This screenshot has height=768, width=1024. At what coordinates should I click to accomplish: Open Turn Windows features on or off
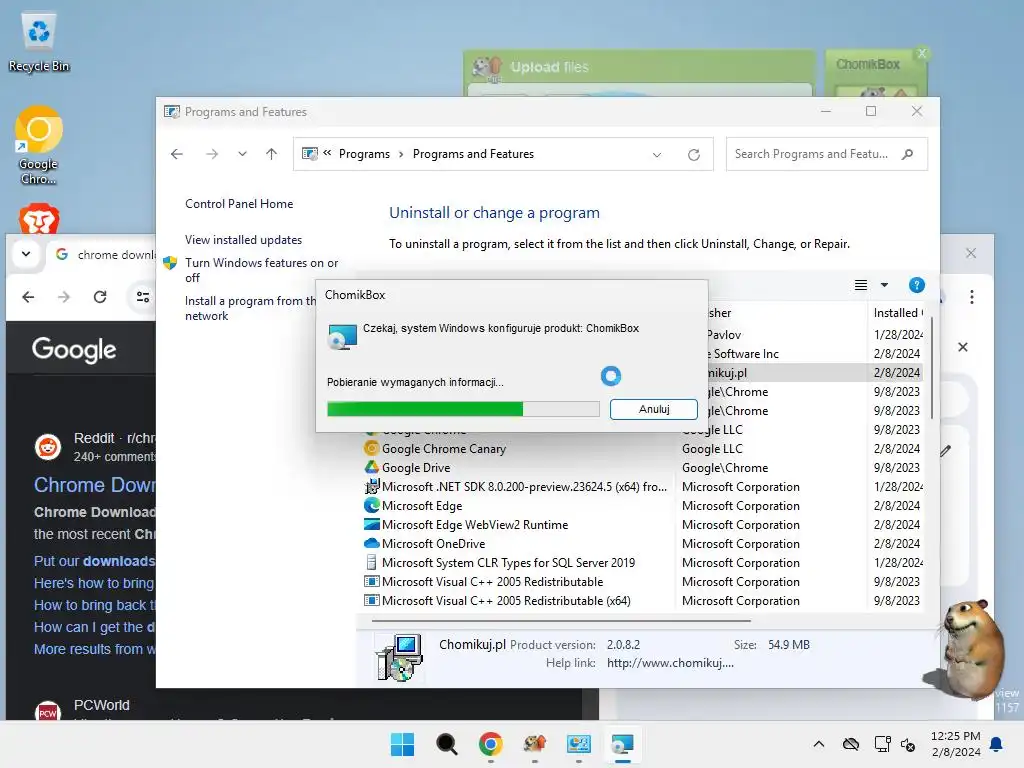tap(261, 270)
